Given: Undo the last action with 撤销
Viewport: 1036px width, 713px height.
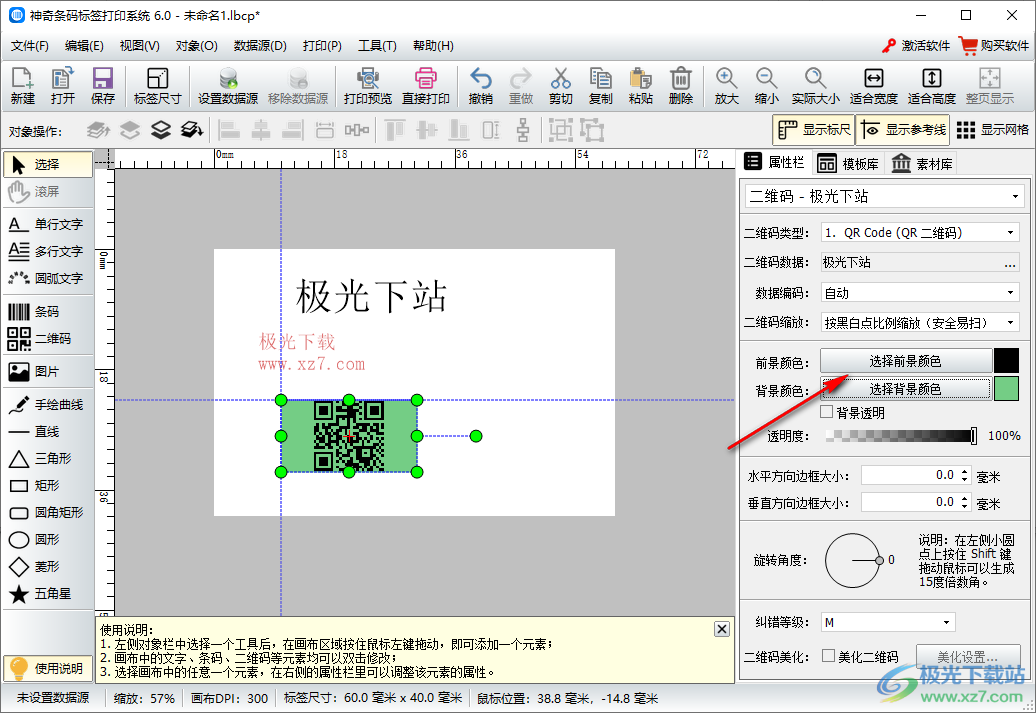Looking at the screenshot, I should [480, 86].
